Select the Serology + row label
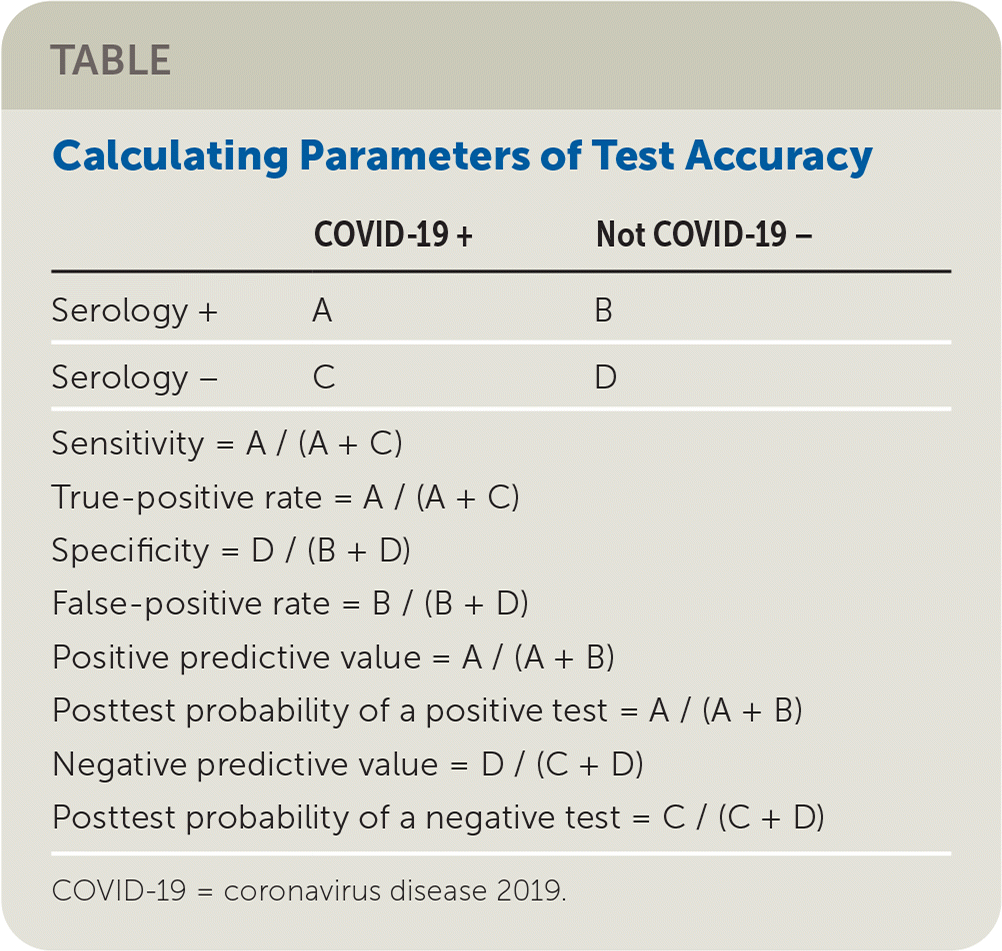 coord(135,311)
